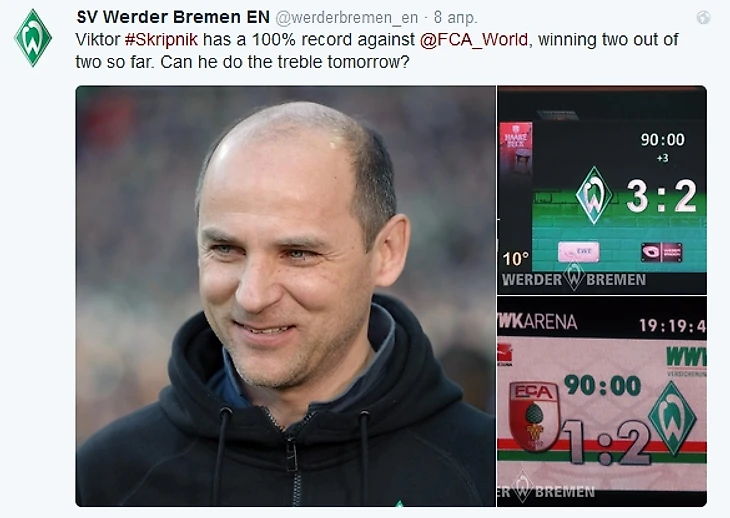Open the @werderbremen_en handle link
Image resolution: width=730 pixels, height=518 pixels.
point(346,18)
